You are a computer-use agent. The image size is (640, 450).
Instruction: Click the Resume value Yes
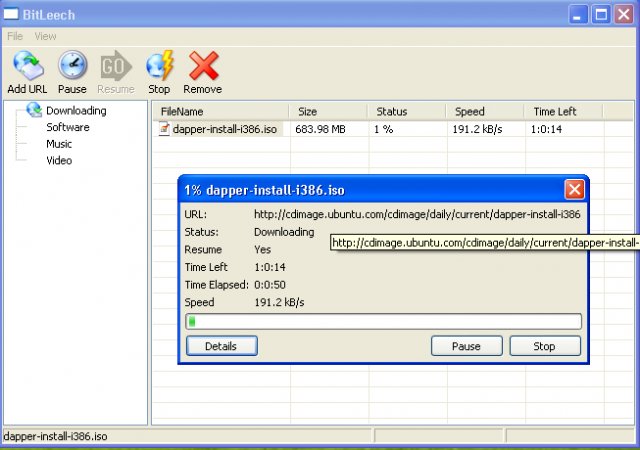pyautogui.click(x=262, y=250)
